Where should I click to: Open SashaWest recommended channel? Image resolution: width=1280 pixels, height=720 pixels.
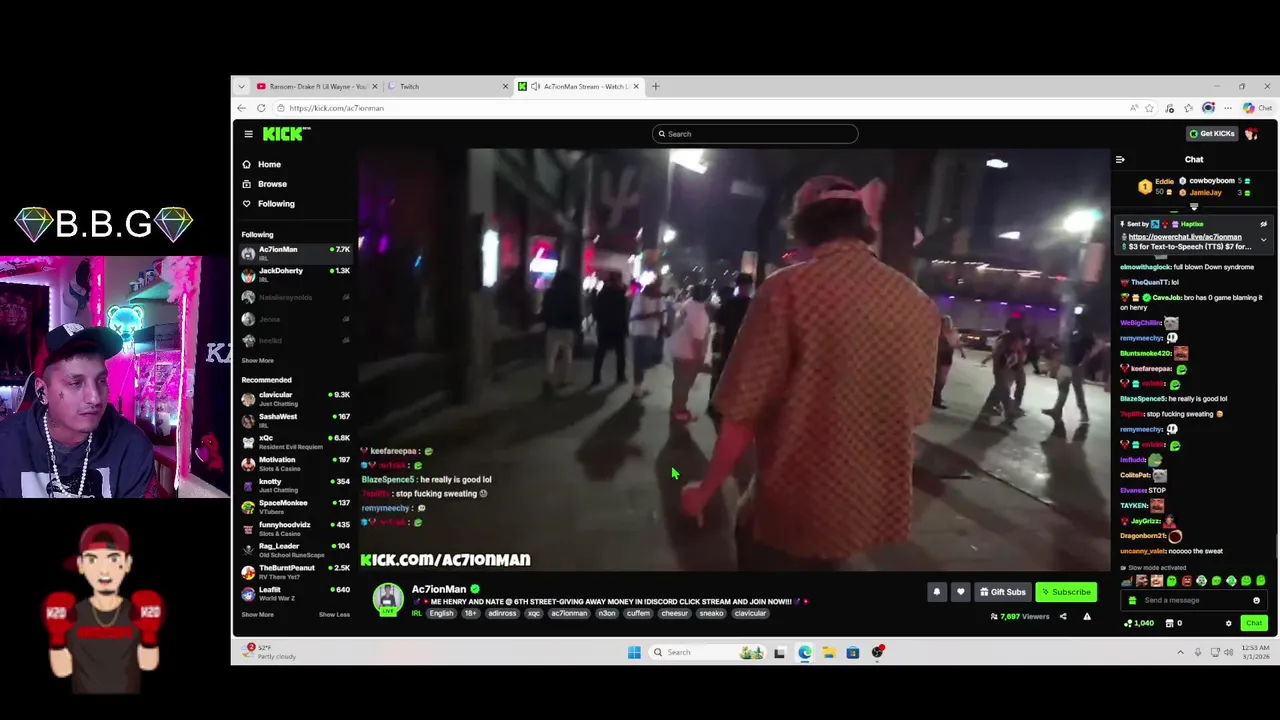tap(295, 420)
